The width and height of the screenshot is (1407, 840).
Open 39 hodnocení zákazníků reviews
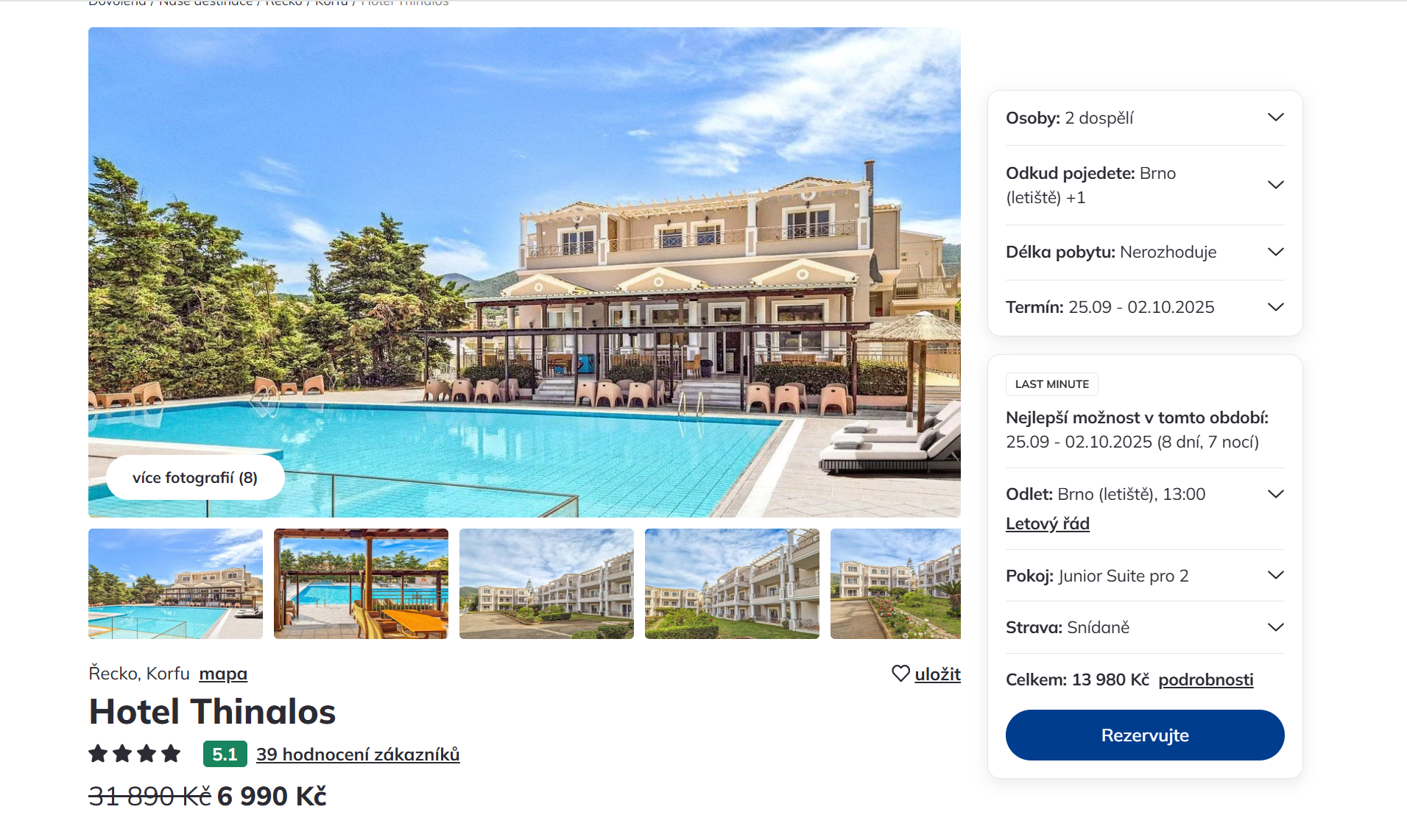pyautogui.click(x=358, y=754)
